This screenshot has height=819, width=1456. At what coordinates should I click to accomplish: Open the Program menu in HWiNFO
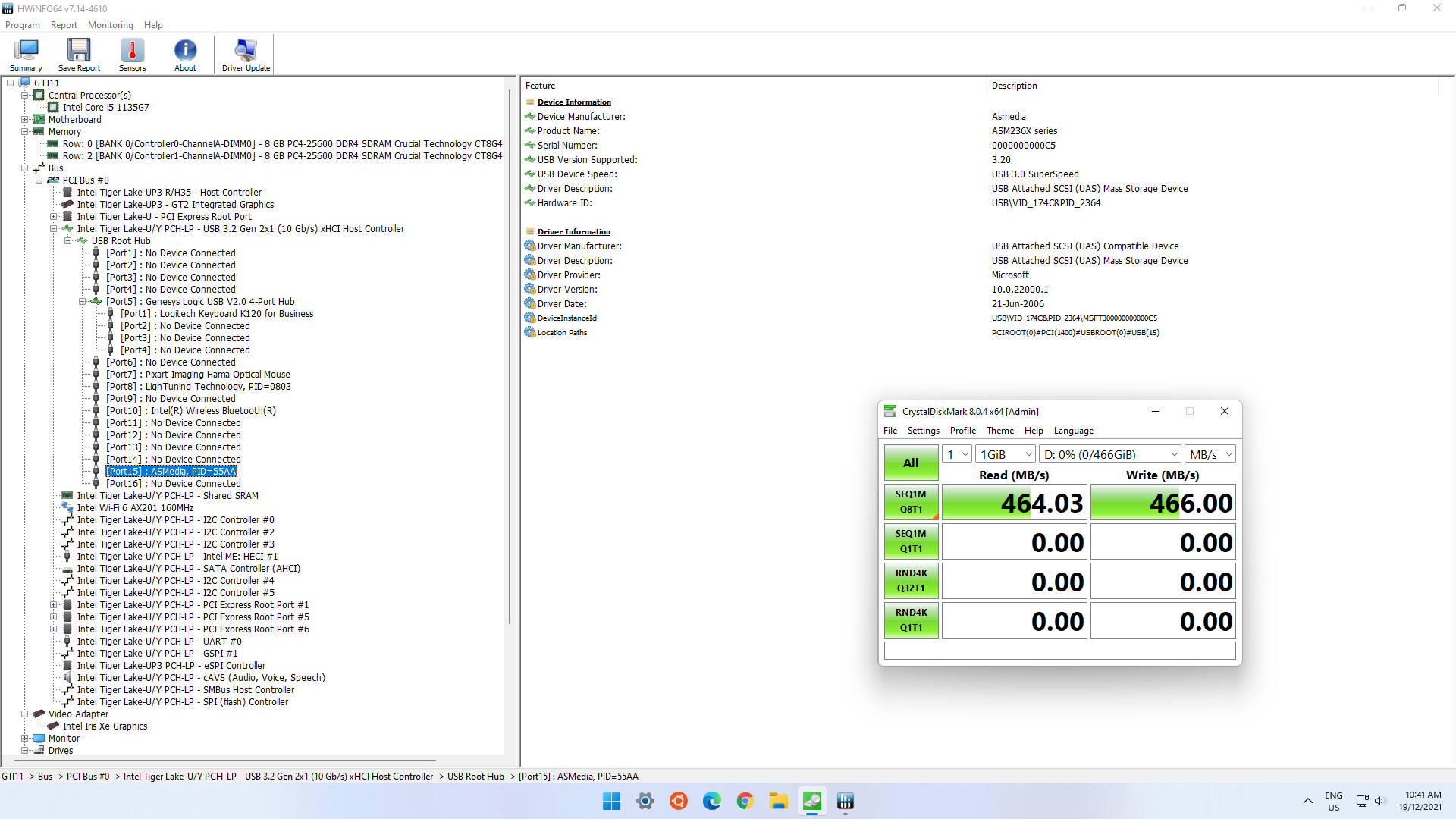[x=22, y=25]
